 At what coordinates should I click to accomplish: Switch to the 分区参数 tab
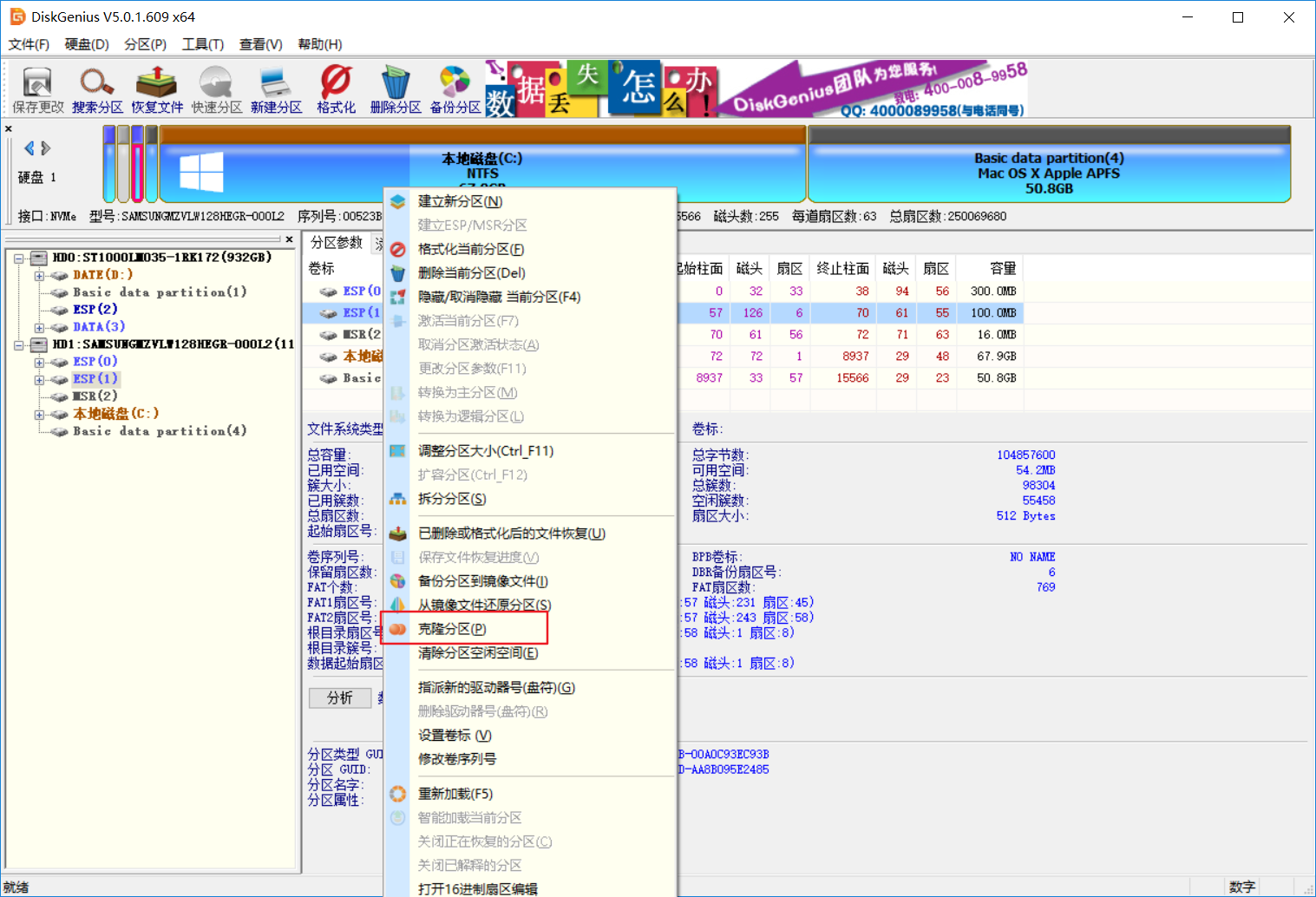tap(337, 243)
